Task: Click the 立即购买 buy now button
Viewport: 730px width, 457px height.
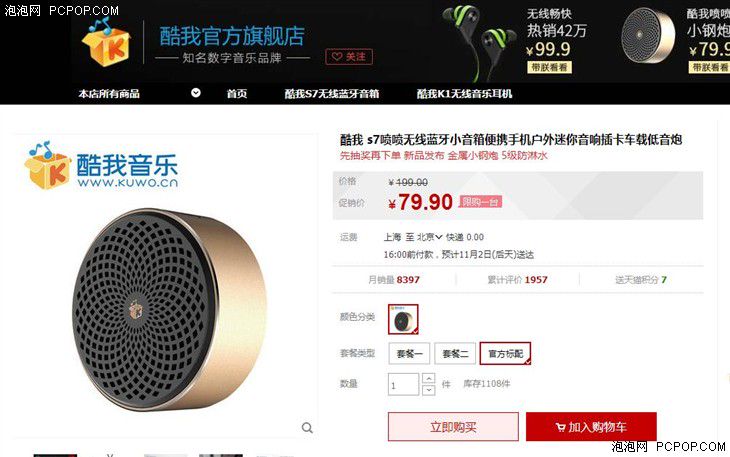Action: (453, 427)
